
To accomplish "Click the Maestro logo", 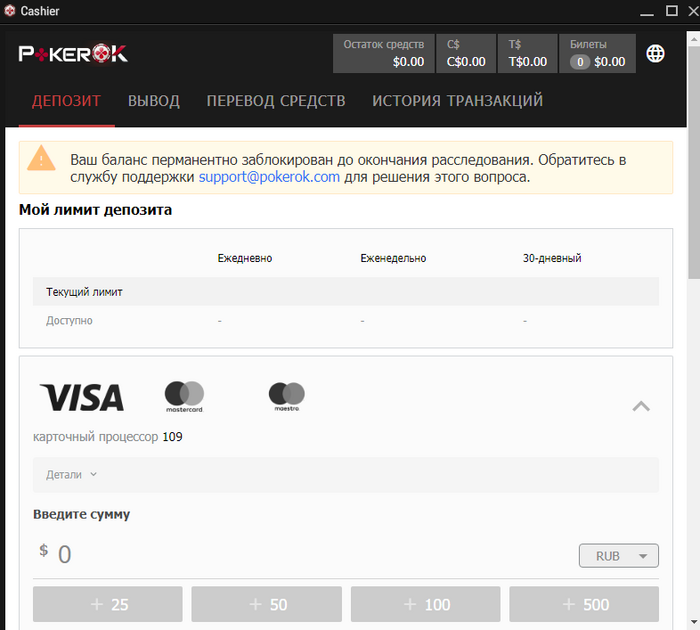I will (x=287, y=396).
